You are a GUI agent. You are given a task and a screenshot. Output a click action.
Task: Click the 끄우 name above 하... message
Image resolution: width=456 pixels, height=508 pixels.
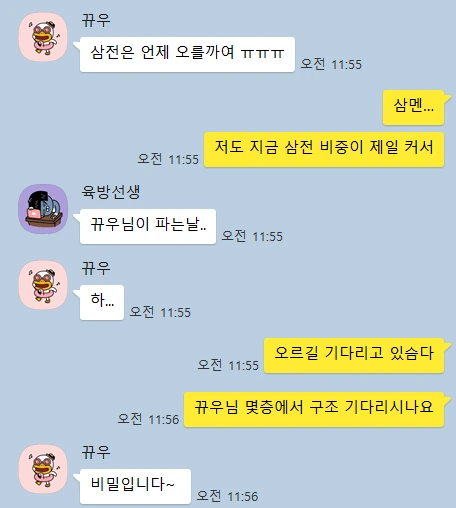(96, 268)
